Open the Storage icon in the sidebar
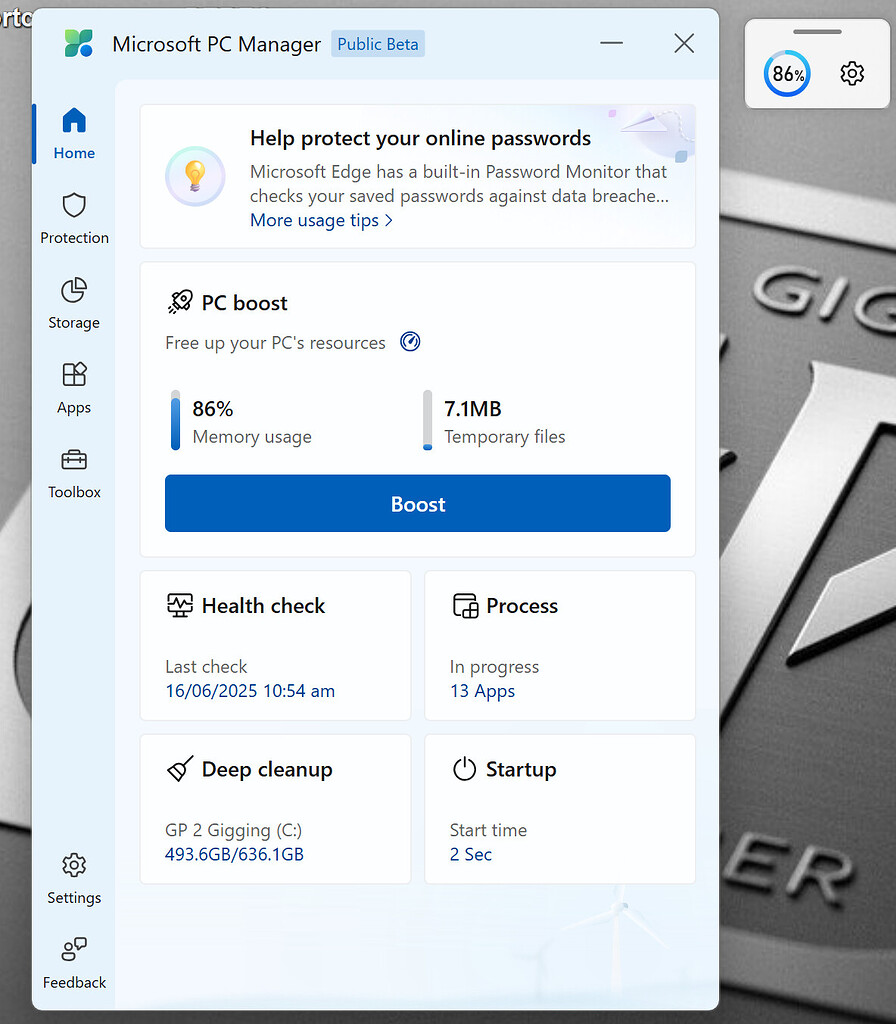Viewport: 896px width, 1024px height. pos(73,290)
